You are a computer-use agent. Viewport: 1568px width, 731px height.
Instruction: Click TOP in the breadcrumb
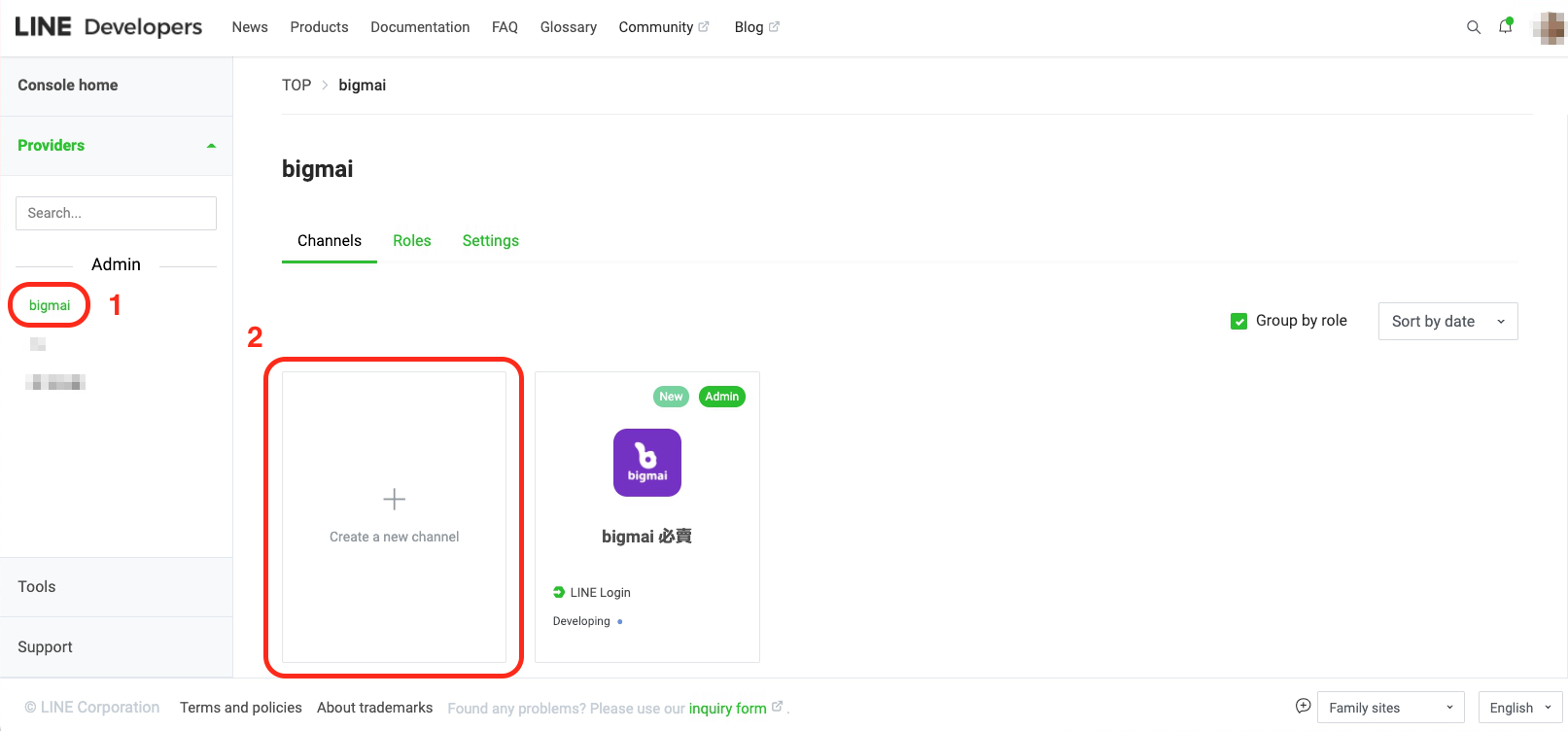coord(296,86)
